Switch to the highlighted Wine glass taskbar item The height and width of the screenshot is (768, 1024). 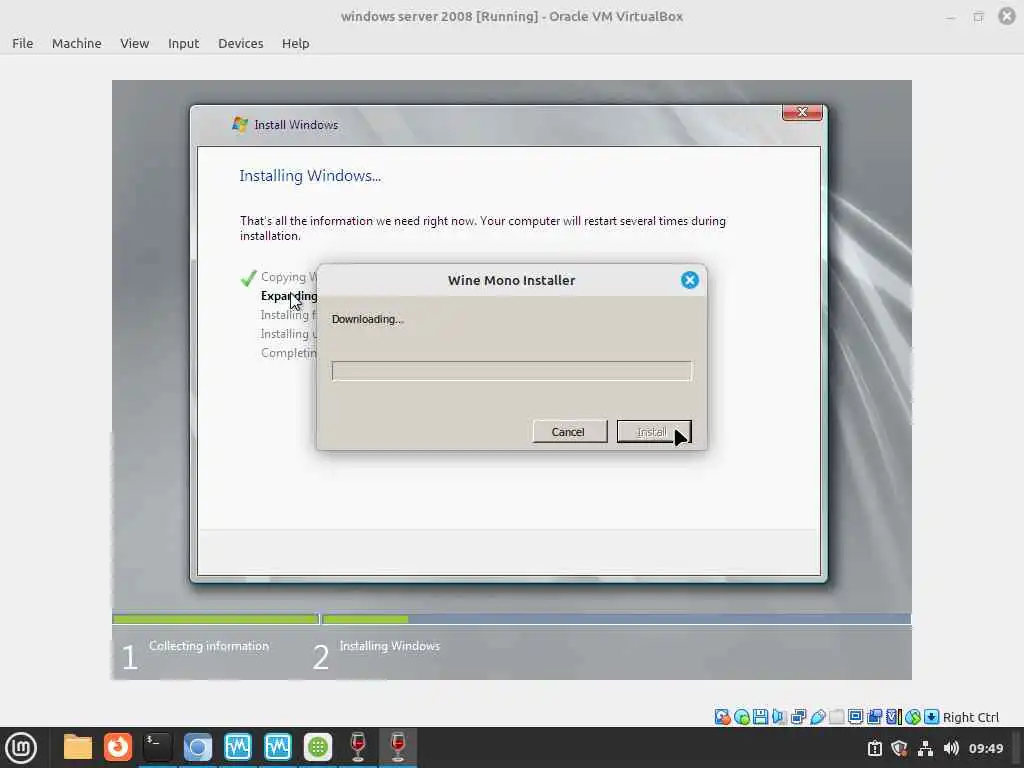(x=398, y=747)
